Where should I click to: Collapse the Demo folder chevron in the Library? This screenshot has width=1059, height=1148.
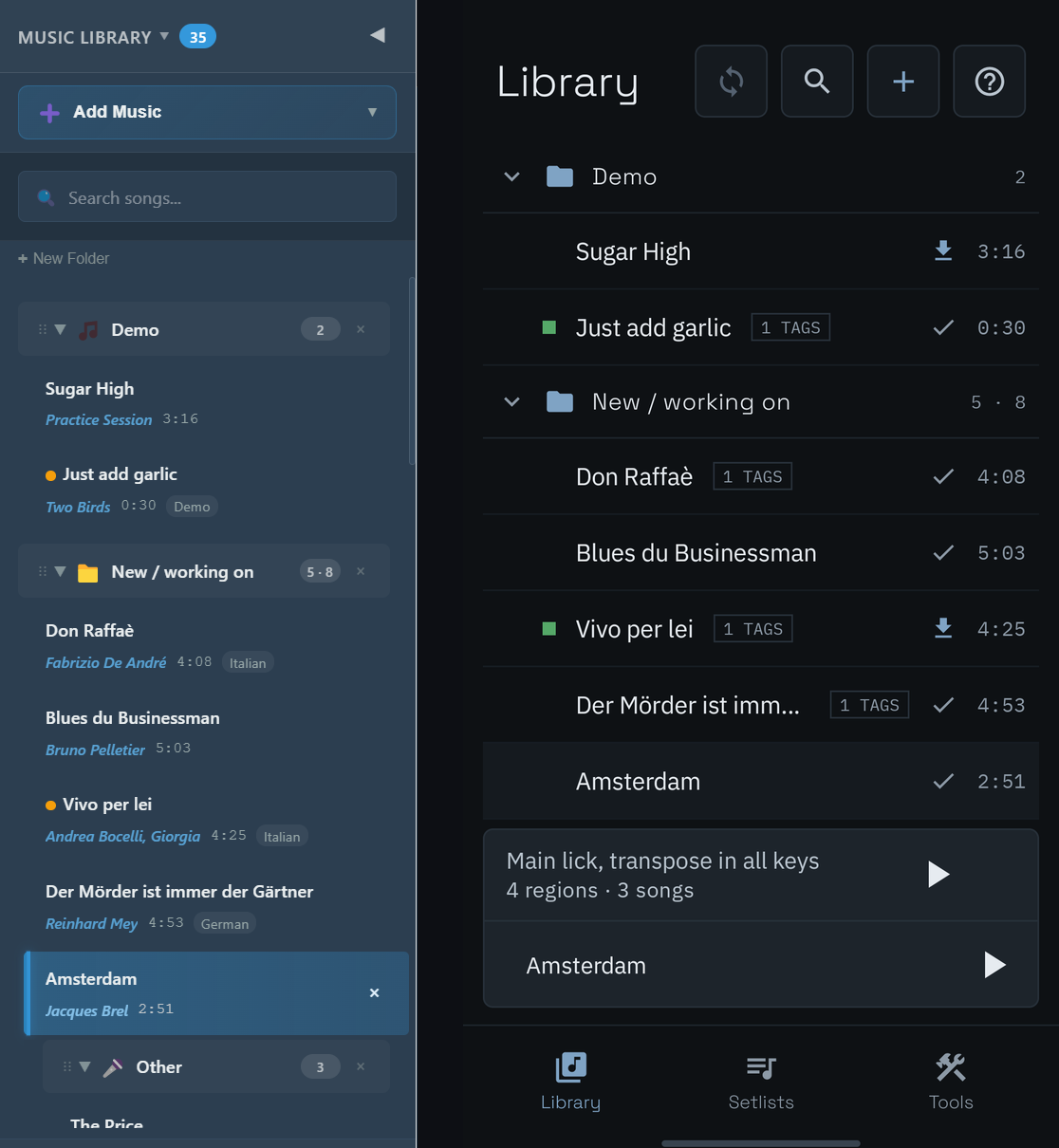511,176
